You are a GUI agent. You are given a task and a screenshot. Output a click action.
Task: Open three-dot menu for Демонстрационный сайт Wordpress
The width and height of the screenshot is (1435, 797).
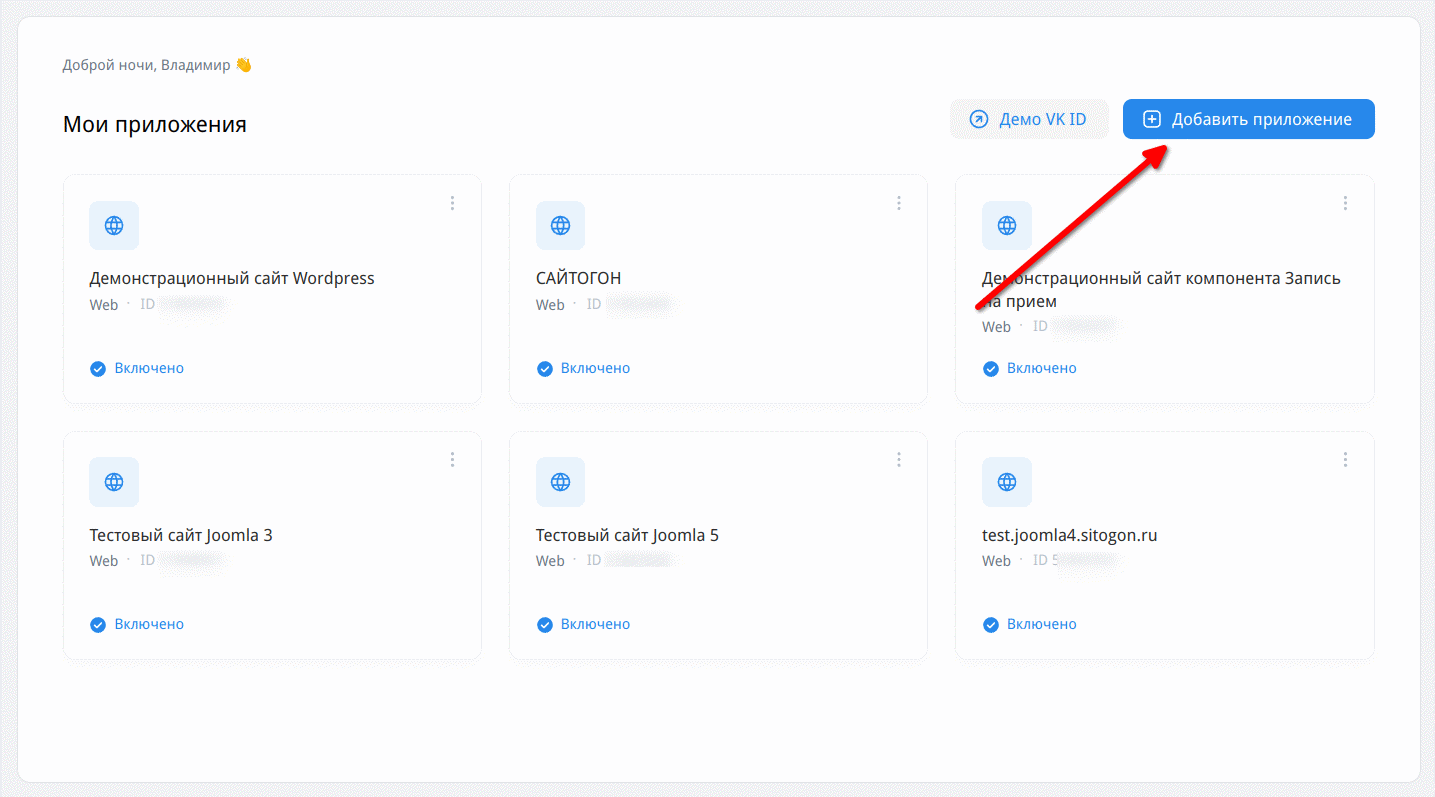(x=452, y=203)
